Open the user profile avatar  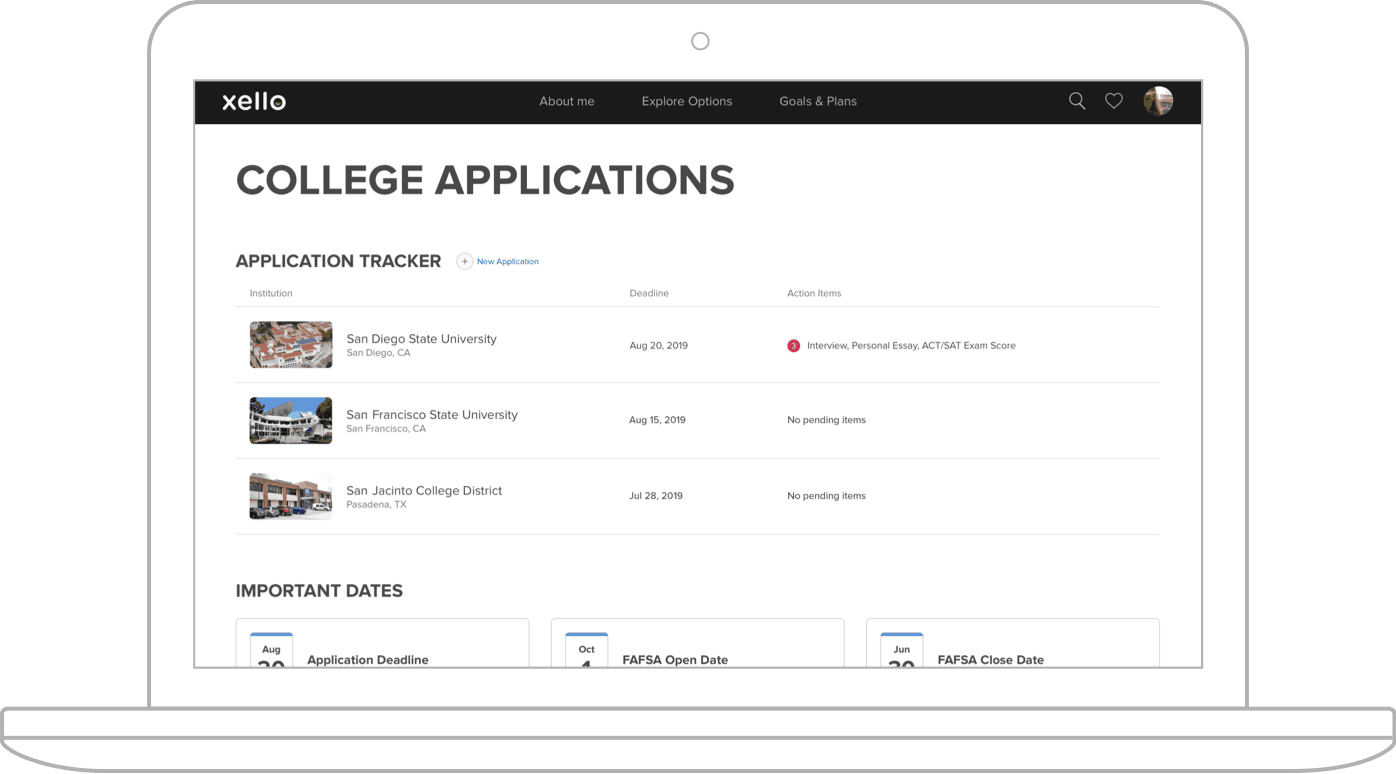click(1158, 101)
